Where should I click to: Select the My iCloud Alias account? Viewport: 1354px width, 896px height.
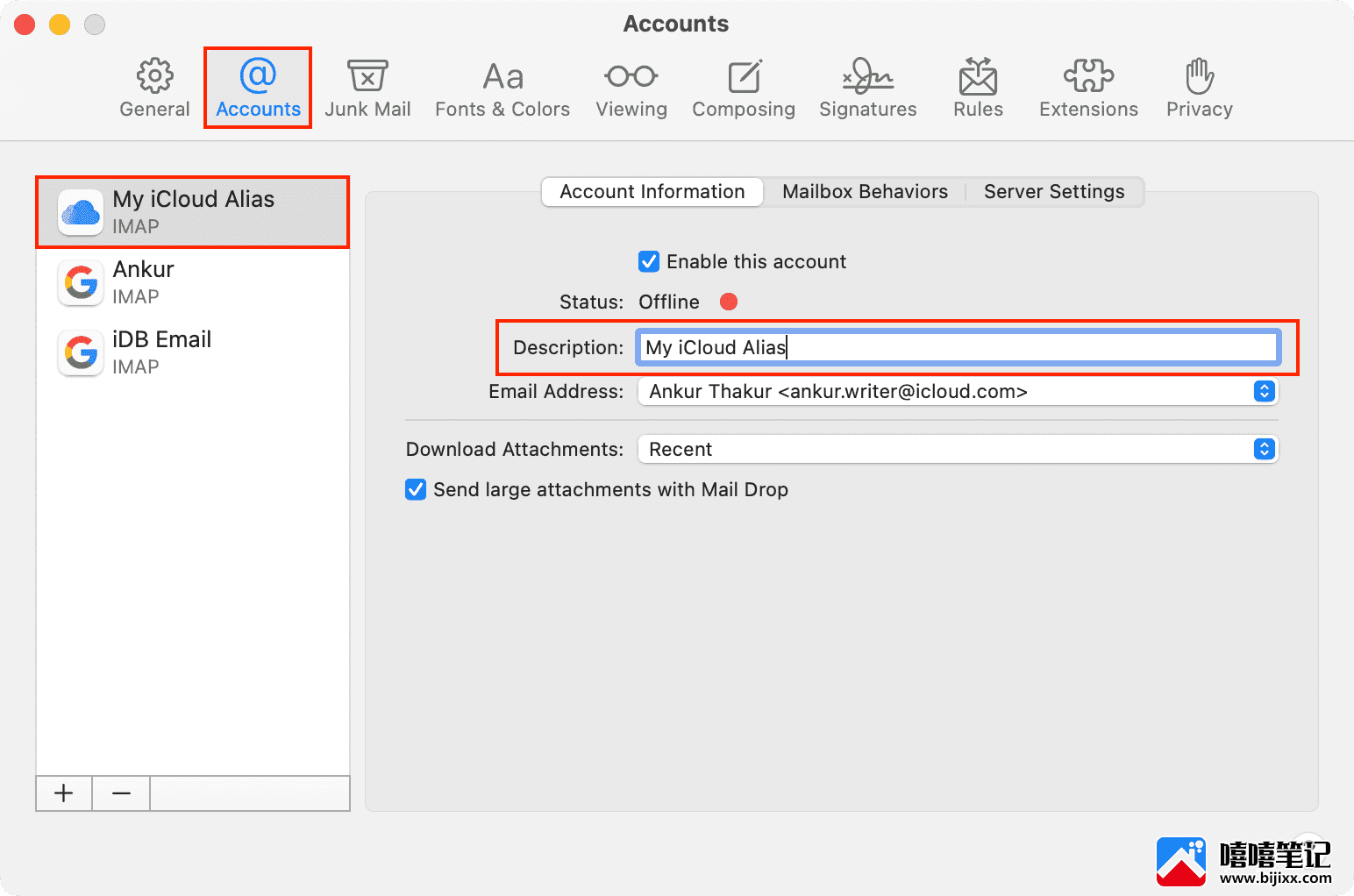(193, 212)
